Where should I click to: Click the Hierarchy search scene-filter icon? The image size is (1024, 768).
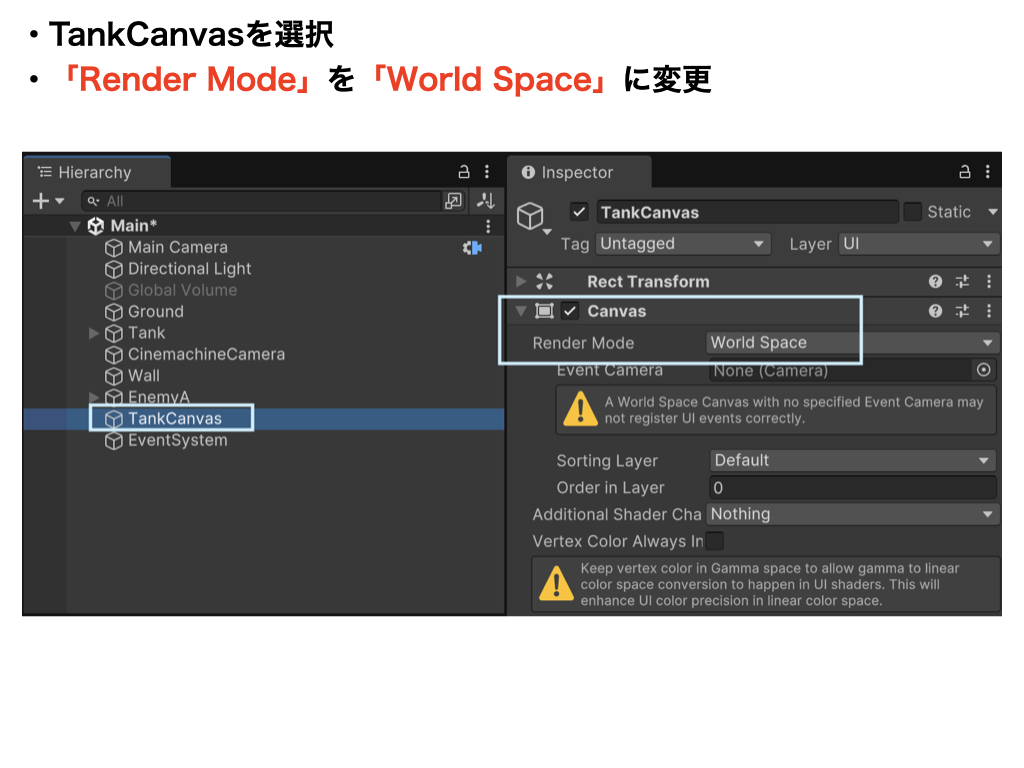454,201
